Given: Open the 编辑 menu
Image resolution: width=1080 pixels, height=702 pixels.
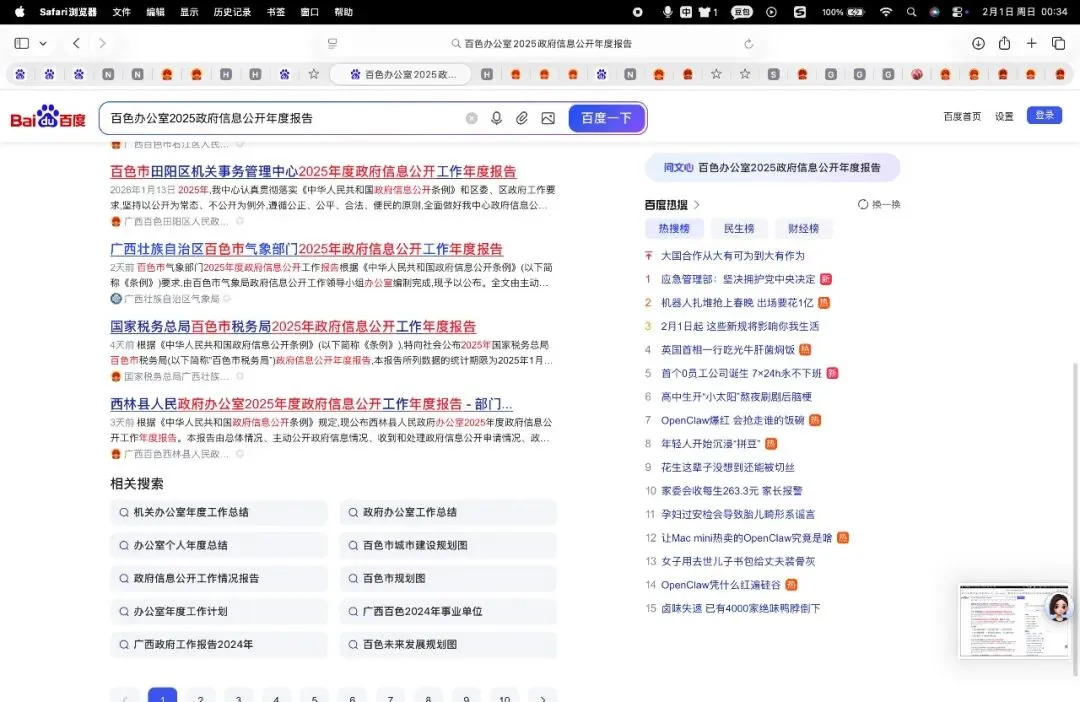Looking at the screenshot, I should (155, 12).
